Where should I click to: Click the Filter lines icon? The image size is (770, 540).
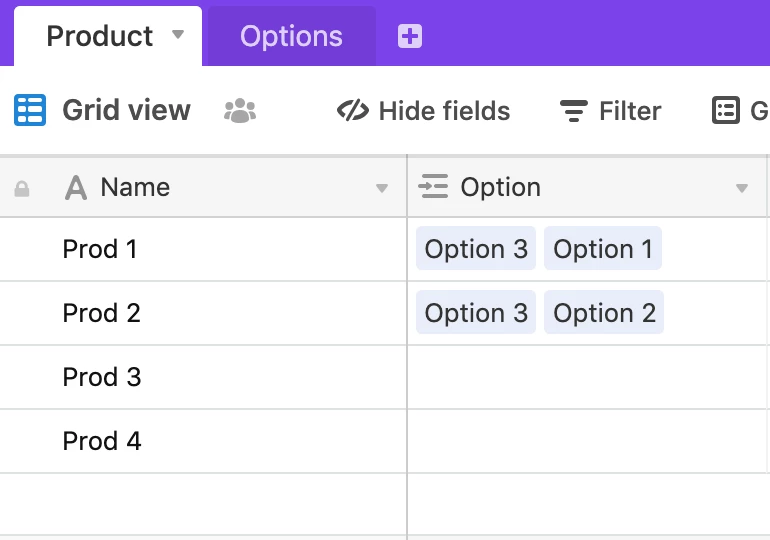(573, 111)
